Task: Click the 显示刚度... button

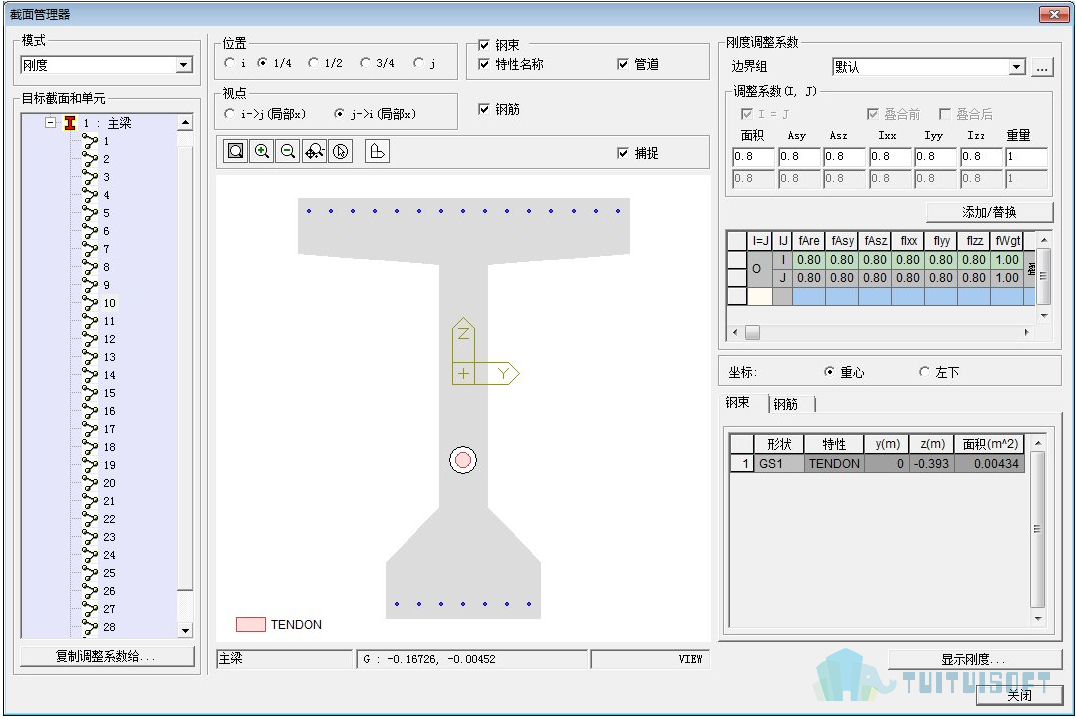Action: tap(973, 659)
